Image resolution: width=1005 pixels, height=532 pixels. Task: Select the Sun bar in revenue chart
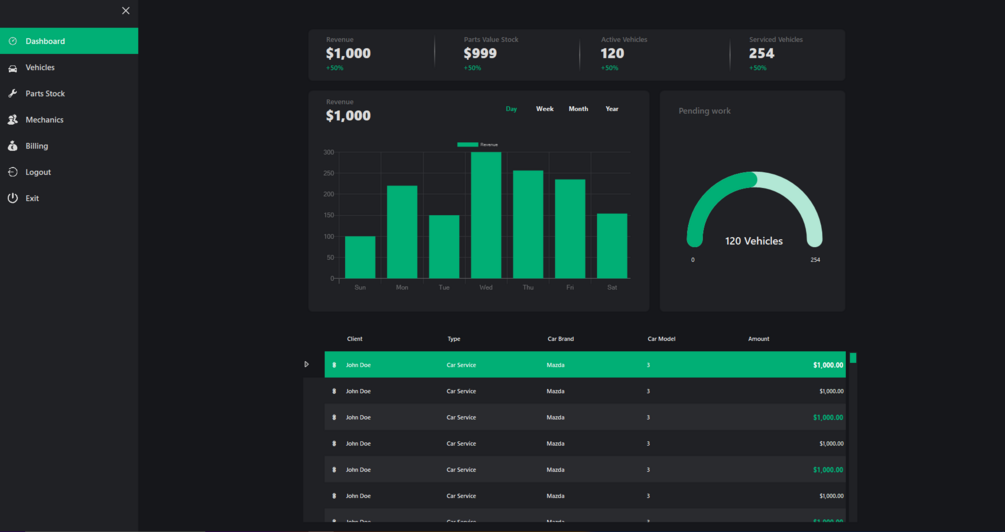click(360, 257)
